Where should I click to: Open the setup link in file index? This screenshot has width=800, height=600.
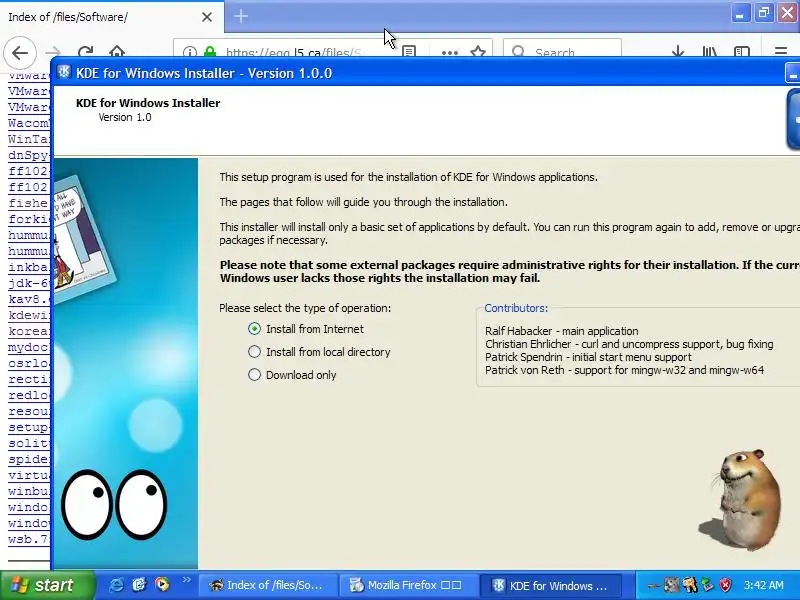click(x=29, y=427)
